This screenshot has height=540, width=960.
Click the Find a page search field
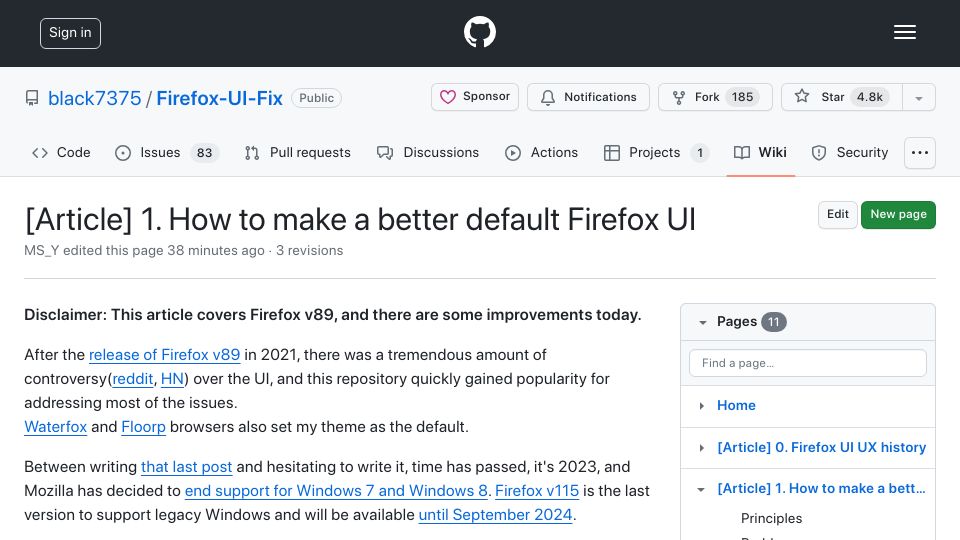[808, 363]
